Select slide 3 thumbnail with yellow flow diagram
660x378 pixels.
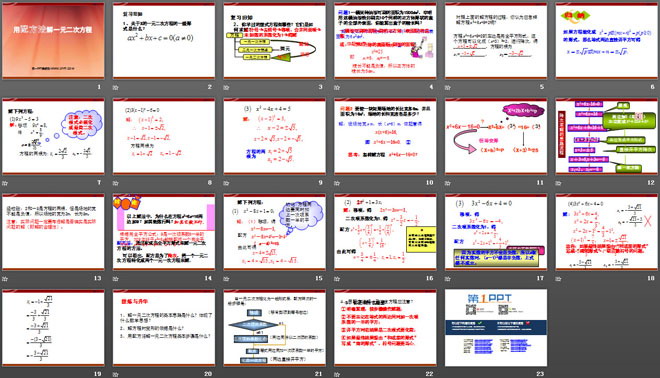click(274, 41)
